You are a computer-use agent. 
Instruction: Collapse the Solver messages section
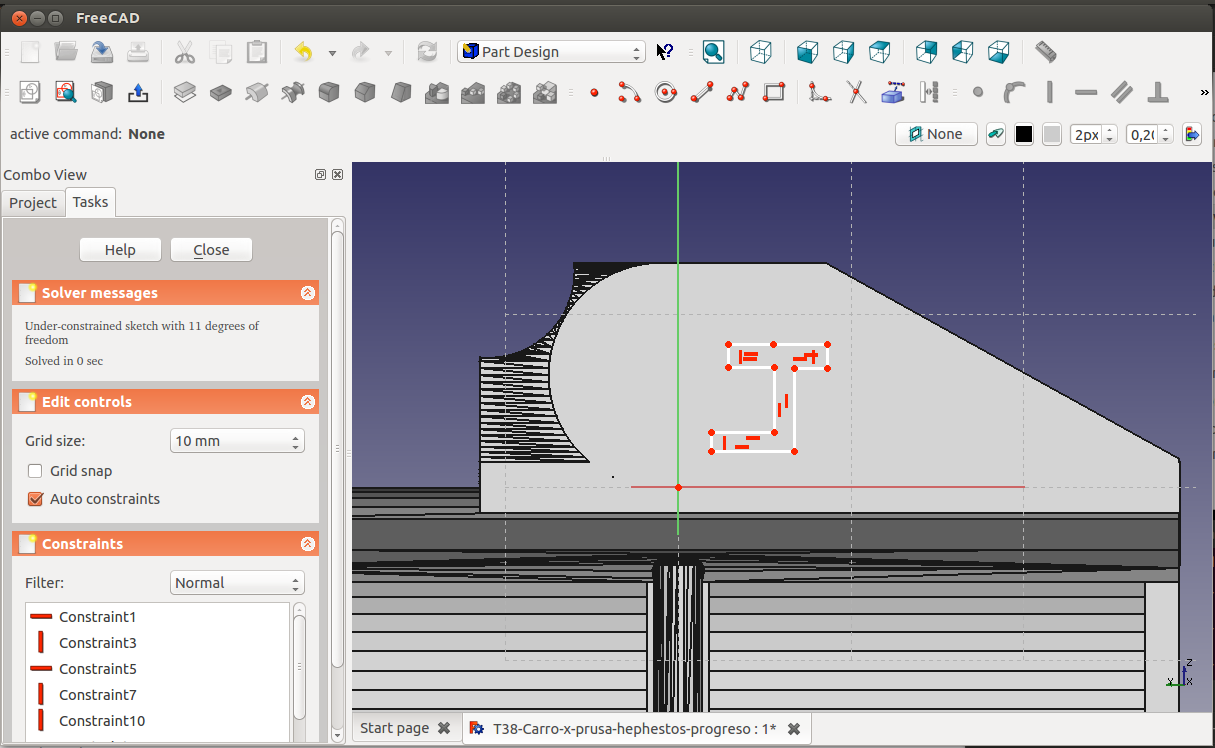[307, 293]
